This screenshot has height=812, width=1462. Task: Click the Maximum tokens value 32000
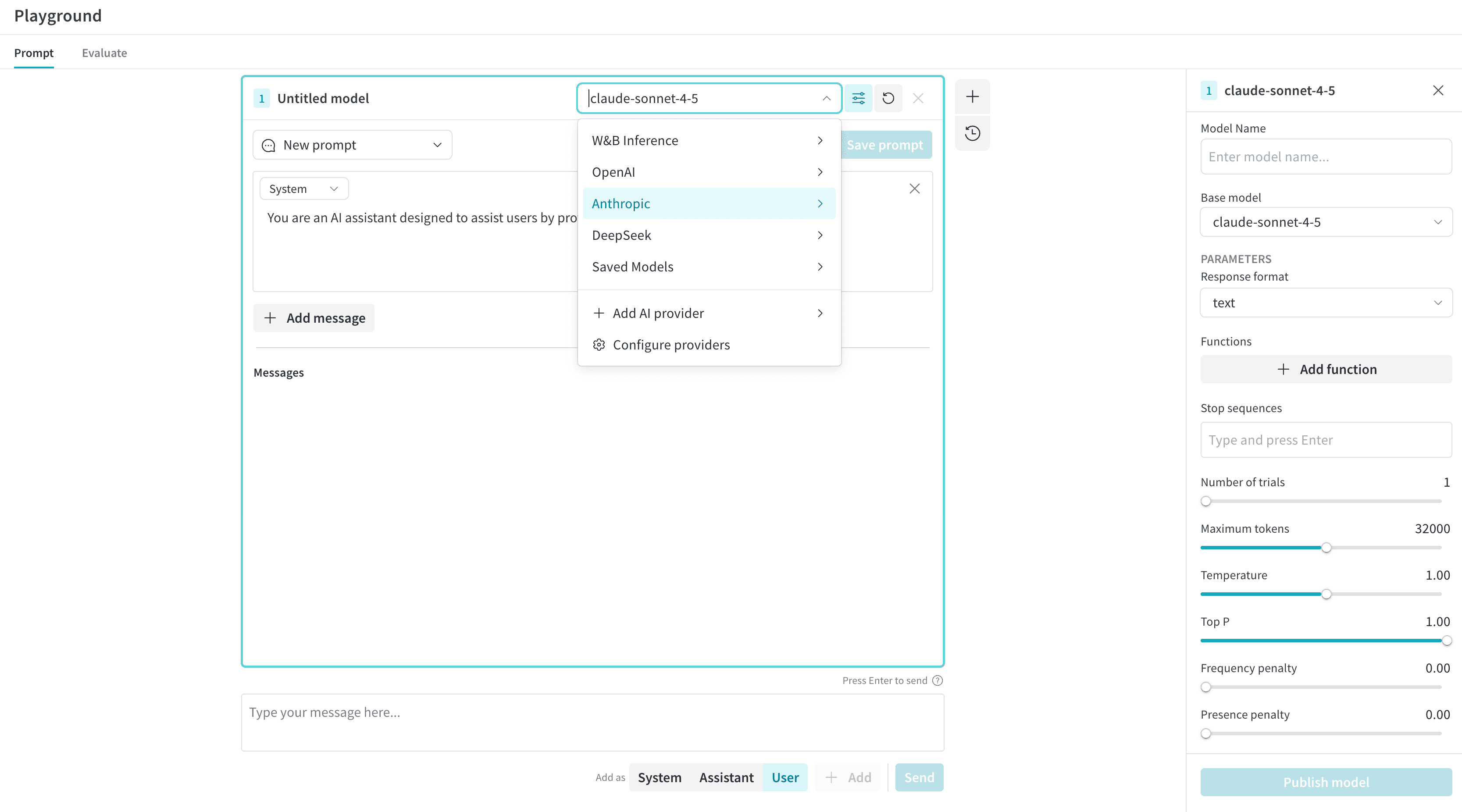coord(1432,529)
